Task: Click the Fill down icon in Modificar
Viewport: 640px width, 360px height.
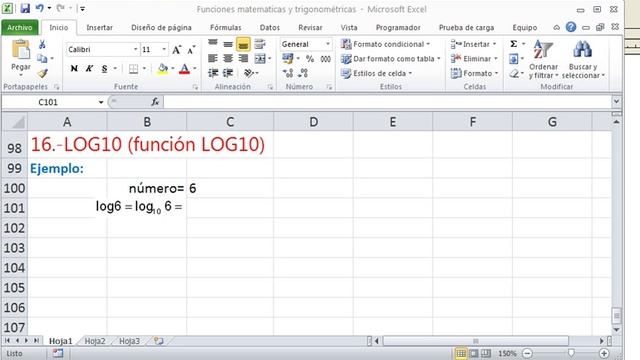Action: [x=513, y=59]
